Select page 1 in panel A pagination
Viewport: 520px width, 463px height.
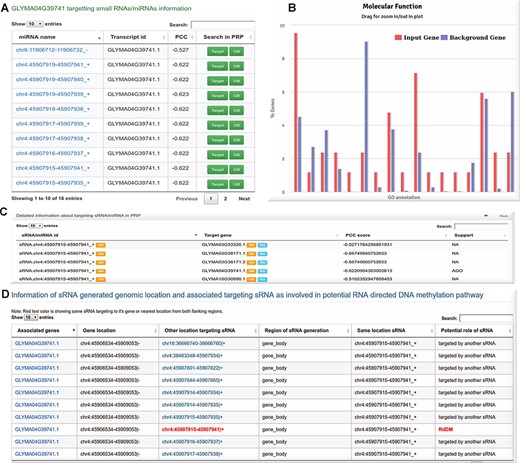[211, 199]
